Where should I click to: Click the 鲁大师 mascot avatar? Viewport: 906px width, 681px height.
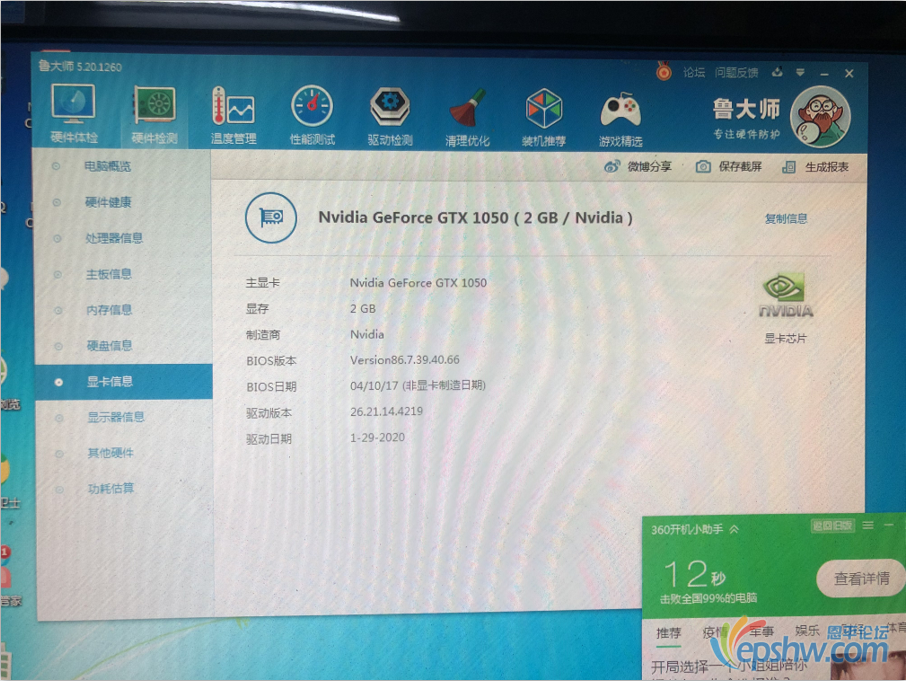point(820,117)
